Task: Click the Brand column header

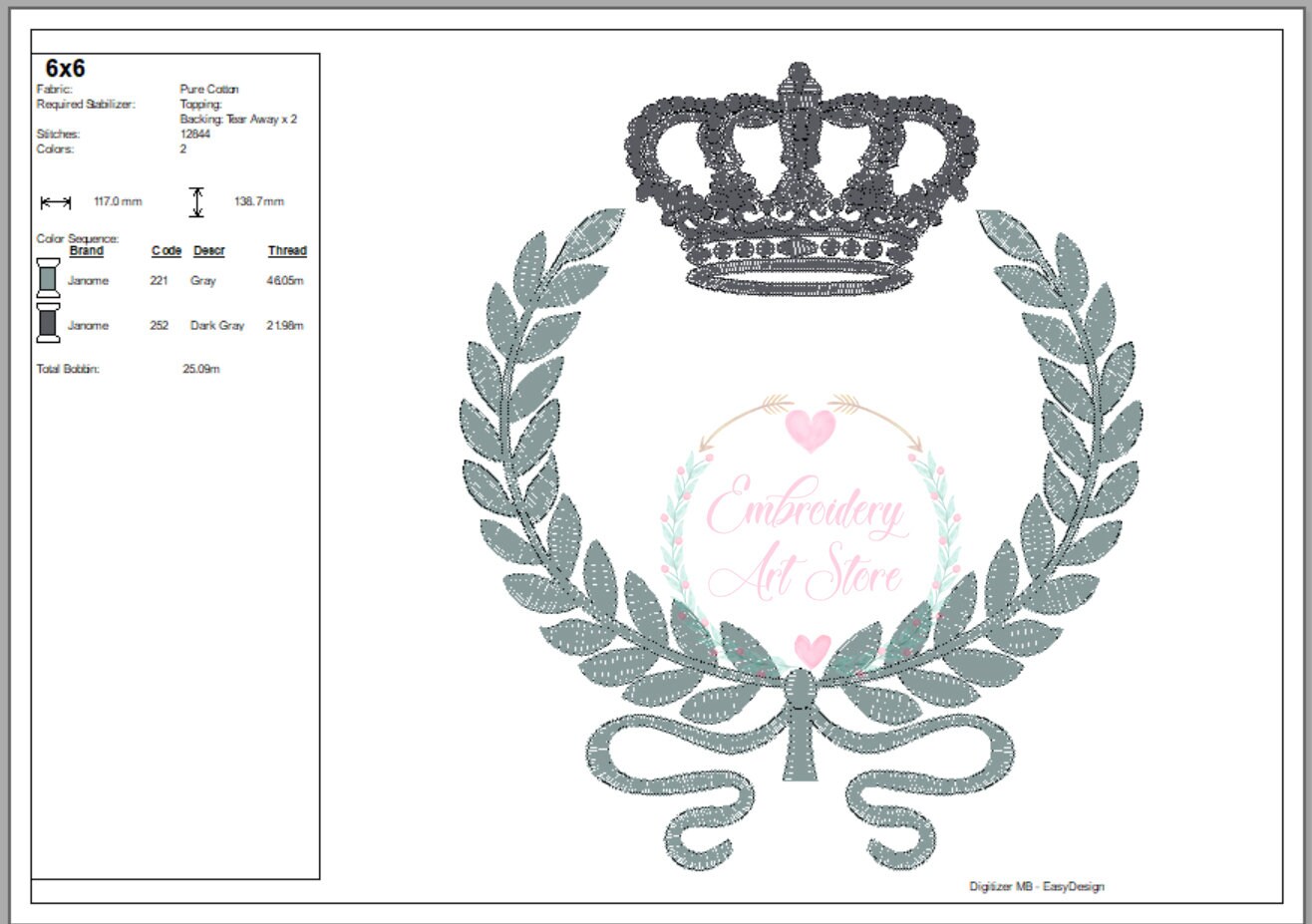Action: click(x=87, y=251)
